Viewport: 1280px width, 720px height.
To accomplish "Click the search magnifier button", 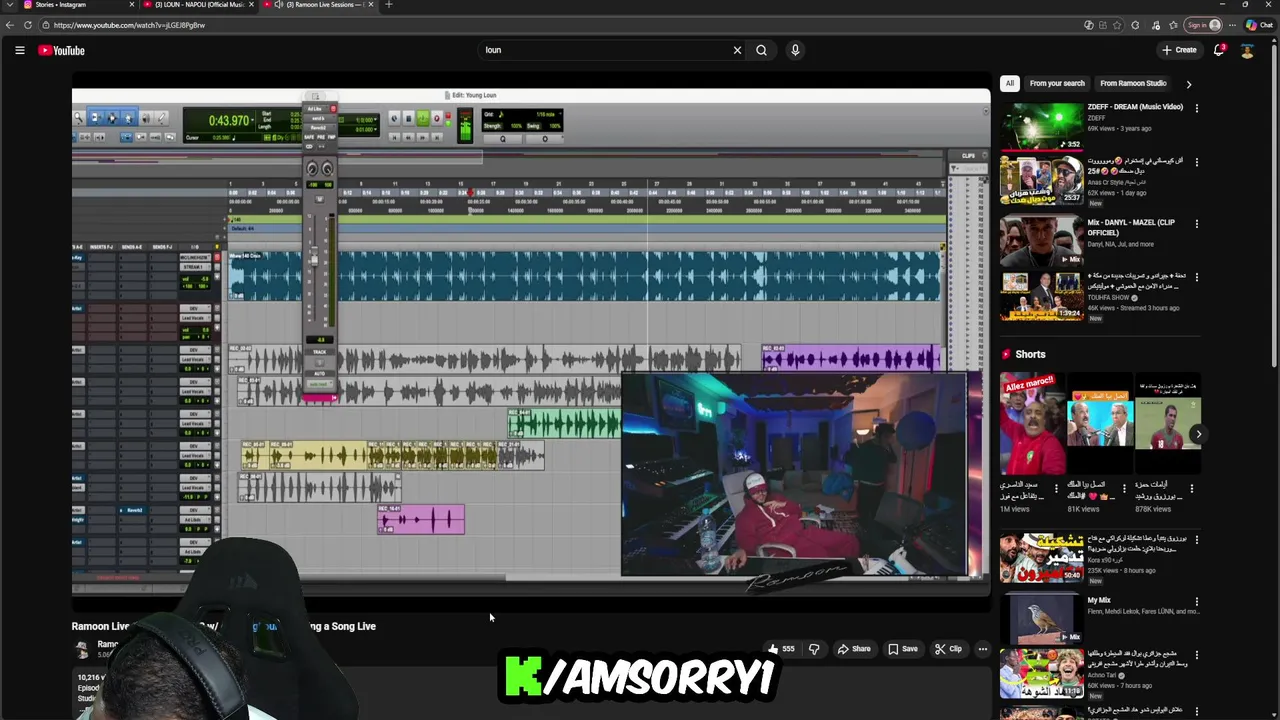I will pyautogui.click(x=762, y=50).
